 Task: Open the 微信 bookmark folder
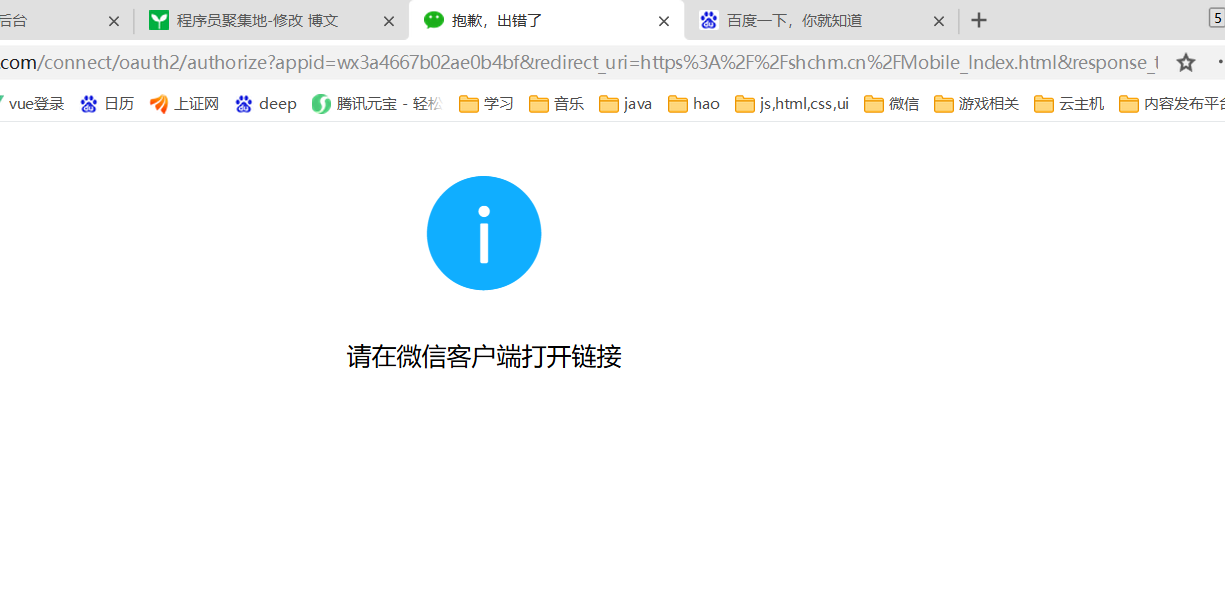(x=892, y=104)
